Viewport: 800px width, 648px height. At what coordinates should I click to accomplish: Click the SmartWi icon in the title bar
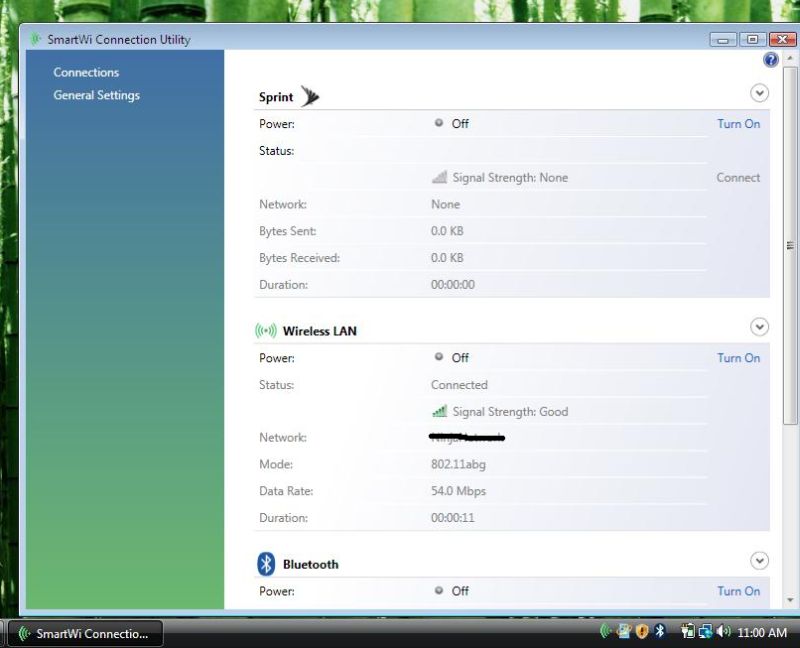click(x=35, y=39)
